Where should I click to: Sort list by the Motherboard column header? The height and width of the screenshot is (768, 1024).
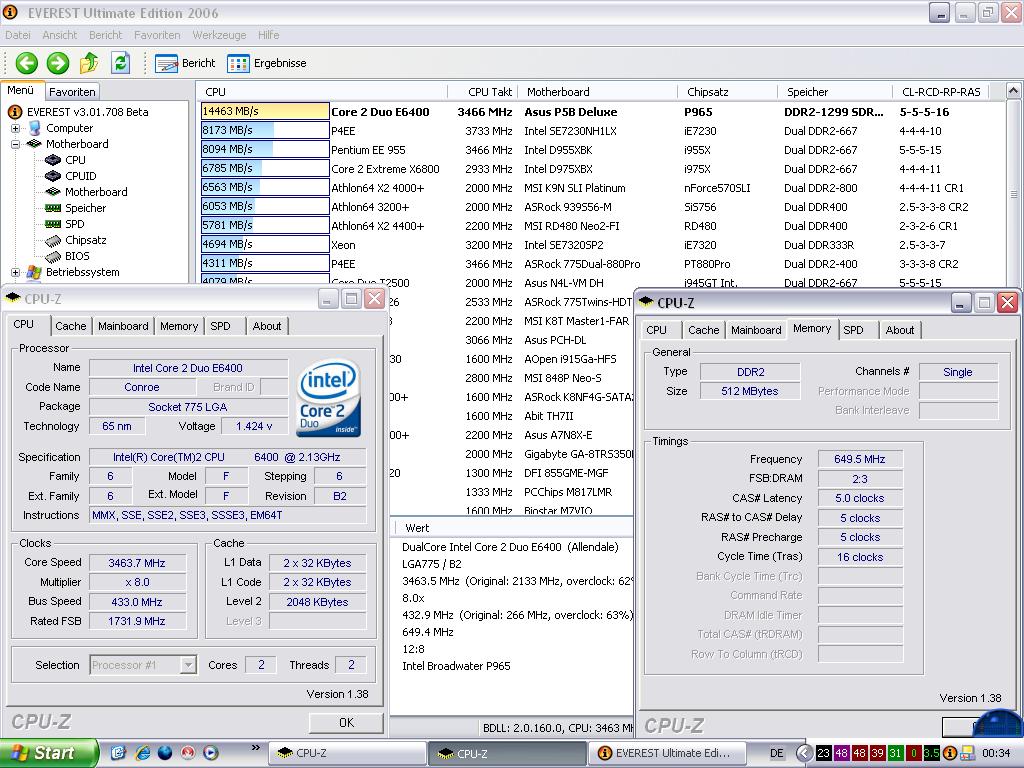[x=558, y=92]
